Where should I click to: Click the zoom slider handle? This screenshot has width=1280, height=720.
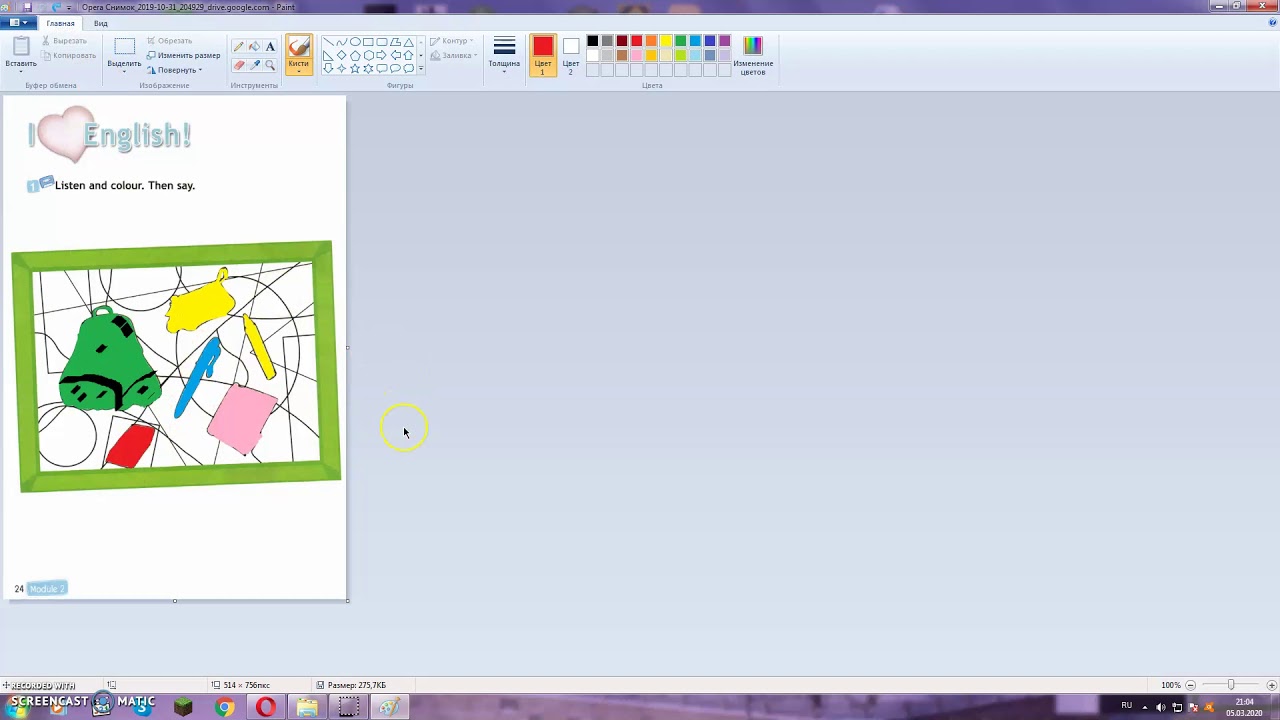(1231, 685)
